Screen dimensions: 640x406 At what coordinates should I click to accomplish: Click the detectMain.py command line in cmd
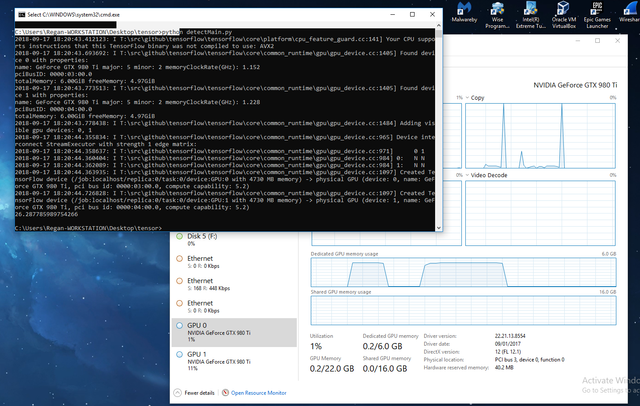[123, 32]
